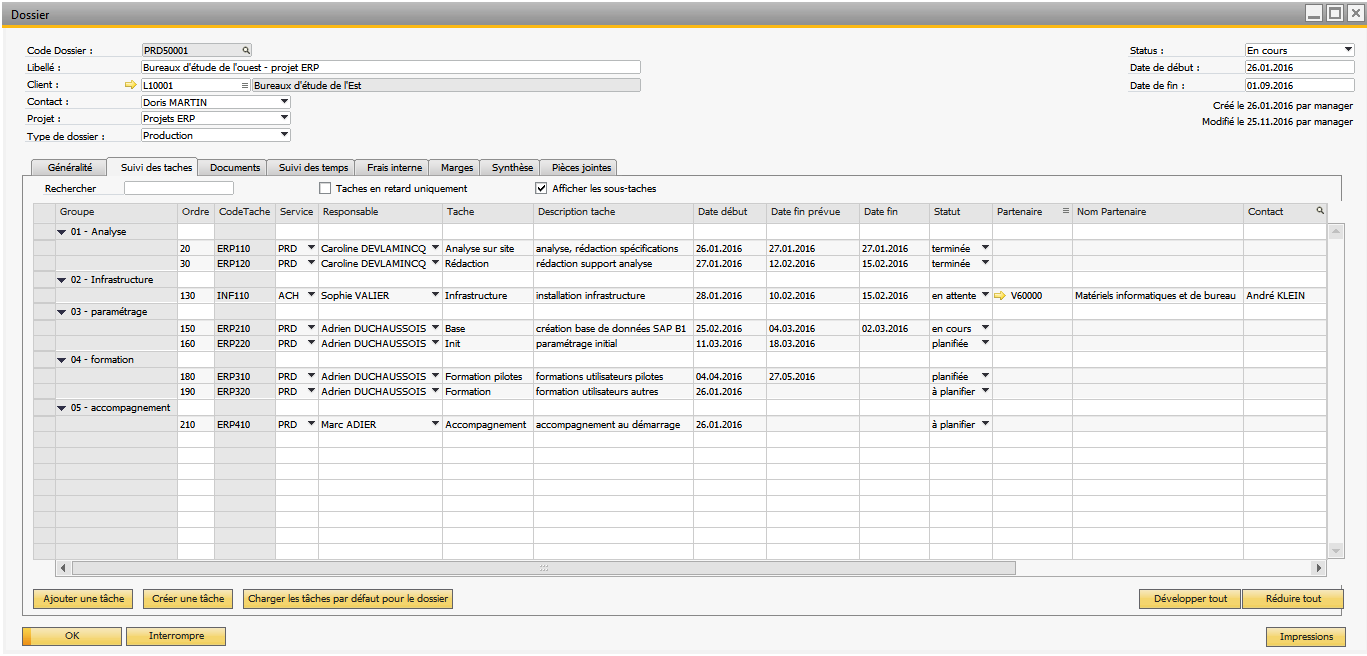Click the Partenaire column header list icon
Image resolution: width=1367 pixels, height=656 pixels.
point(1065,212)
